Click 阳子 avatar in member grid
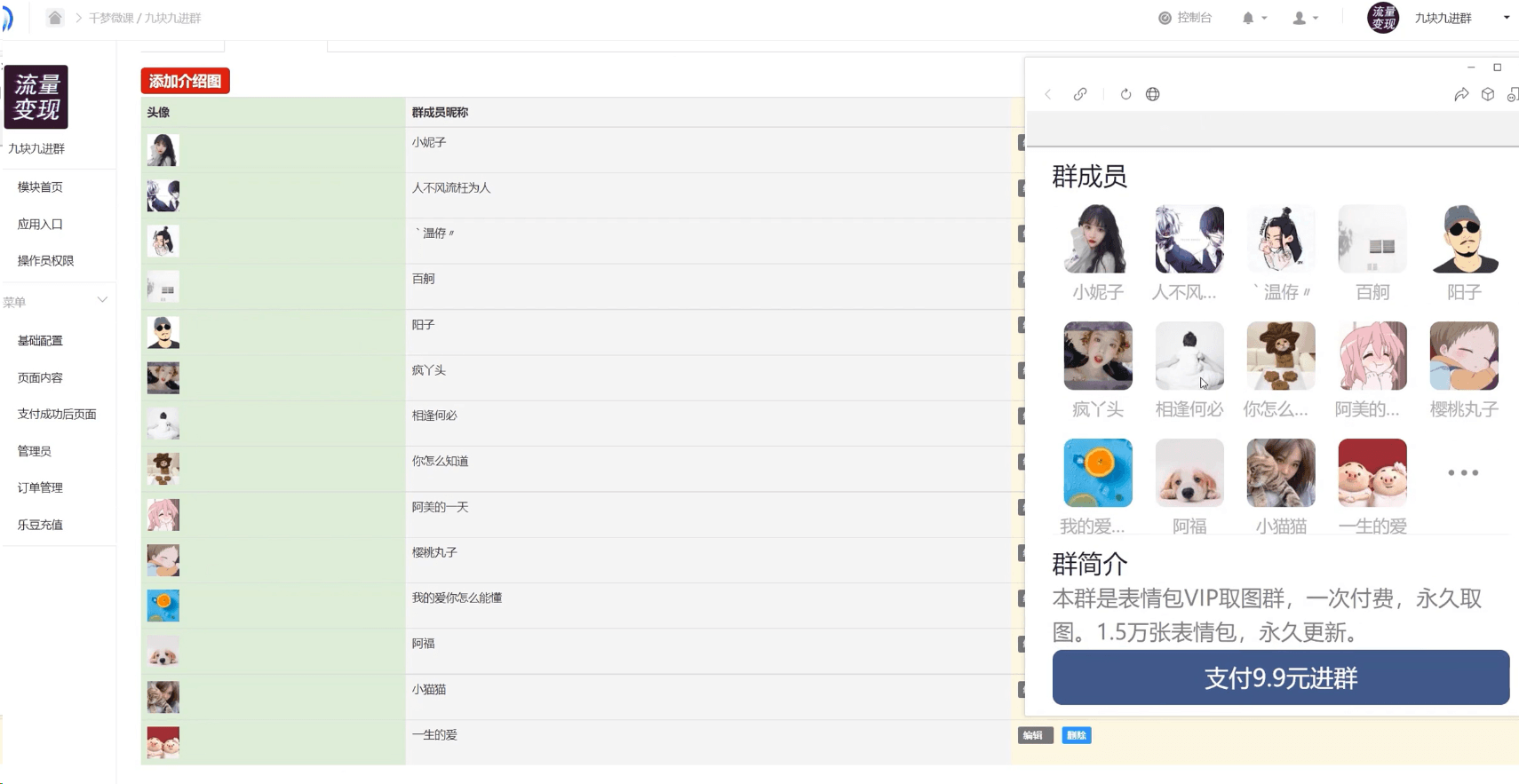 1464,239
